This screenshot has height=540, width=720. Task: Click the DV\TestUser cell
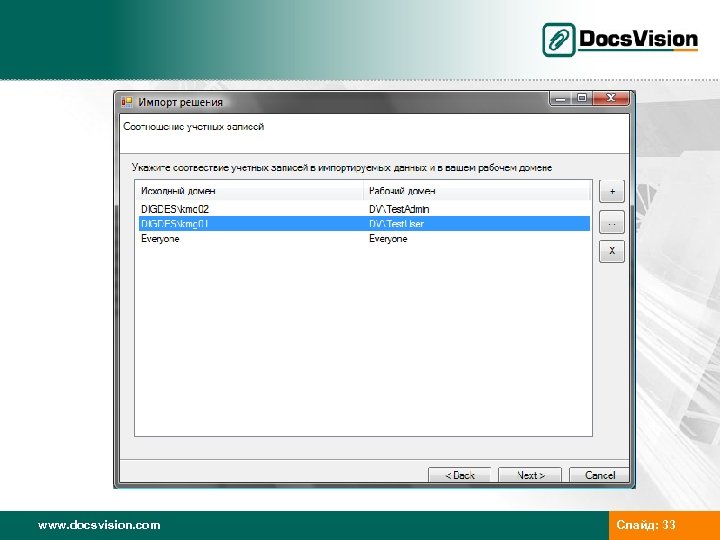tap(396, 224)
